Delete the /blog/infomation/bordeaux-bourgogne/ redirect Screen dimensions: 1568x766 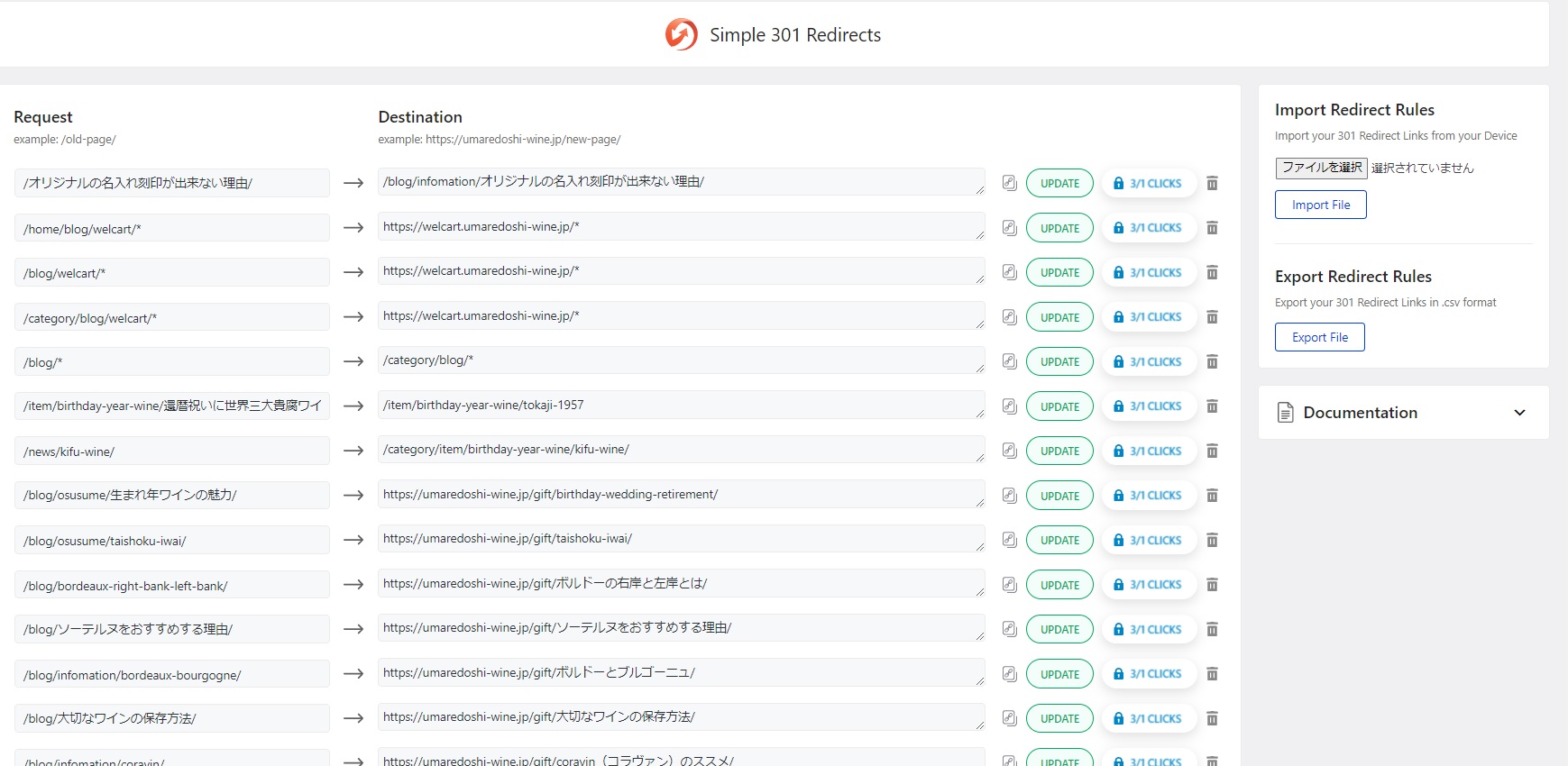(x=1213, y=674)
